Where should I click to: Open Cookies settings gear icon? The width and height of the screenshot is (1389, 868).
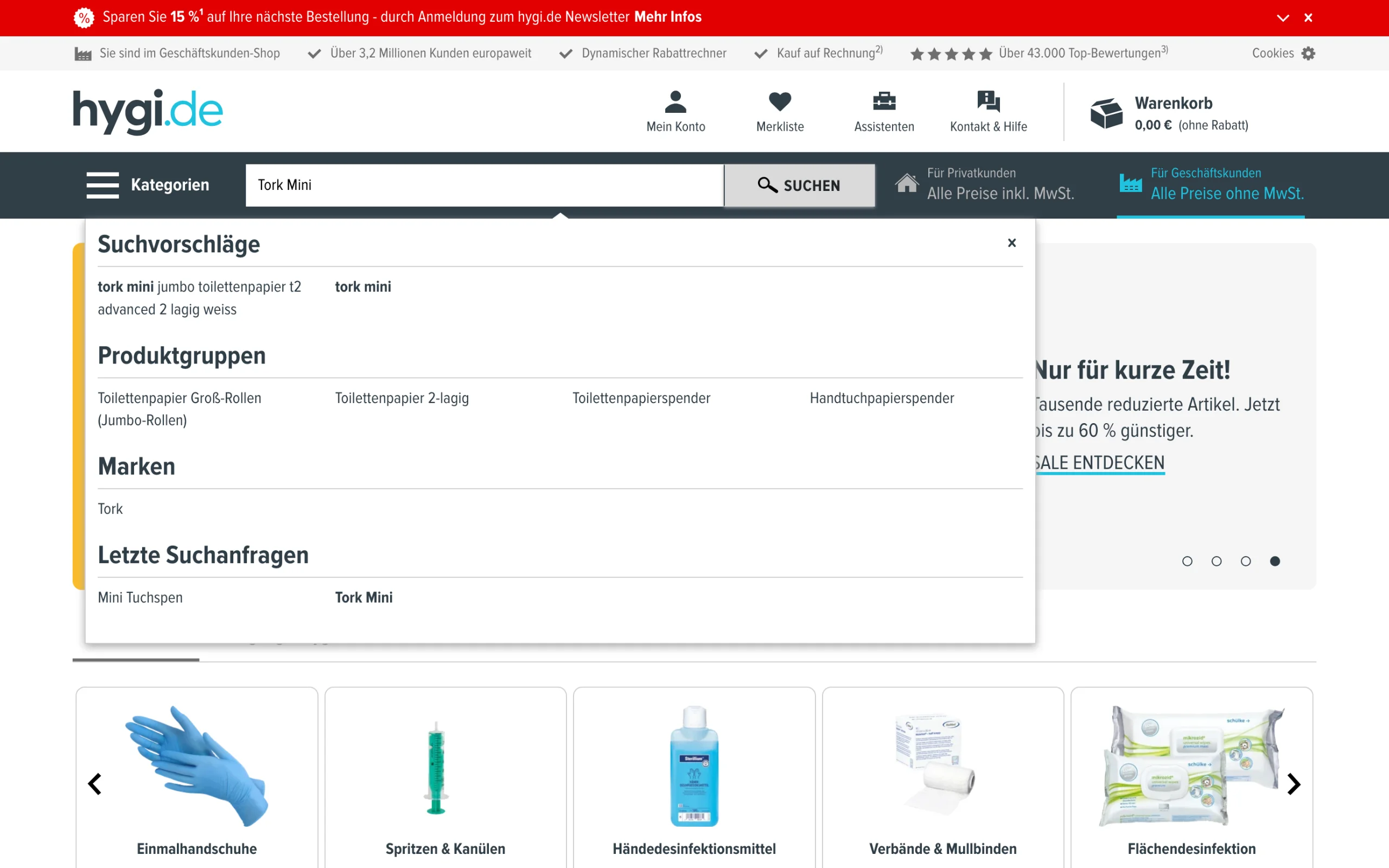coord(1308,53)
